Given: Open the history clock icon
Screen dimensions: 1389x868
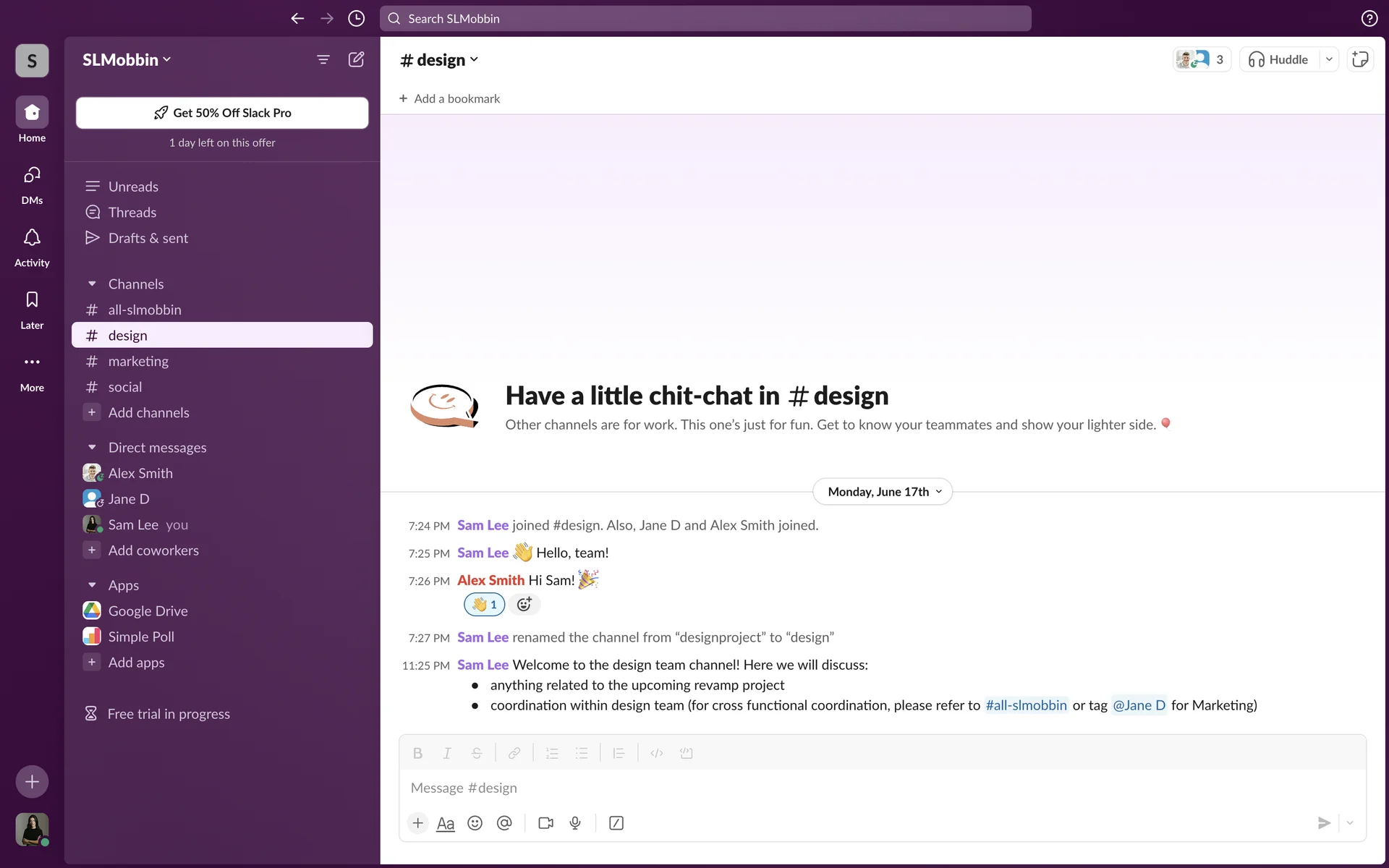Looking at the screenshot, I should pos(356,18).
